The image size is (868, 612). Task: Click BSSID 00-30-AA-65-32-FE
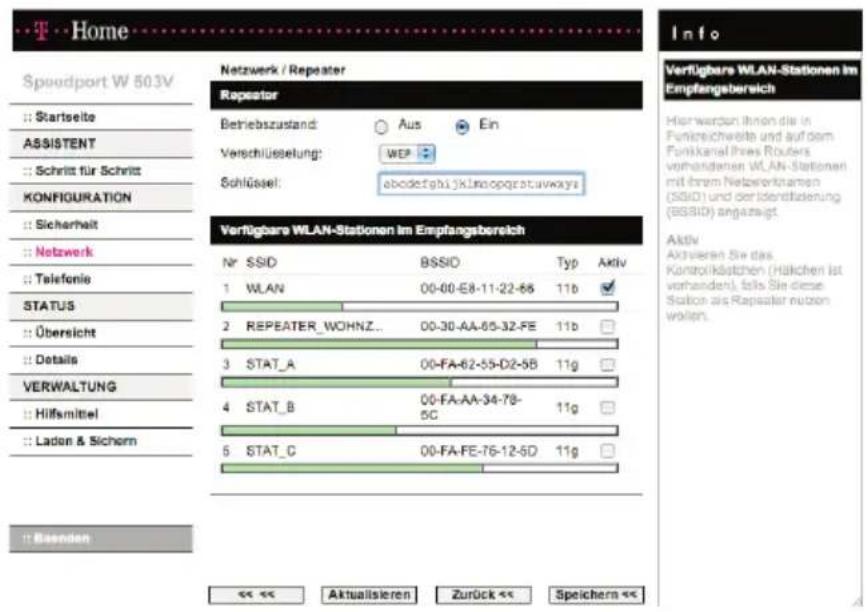(478, 326)
